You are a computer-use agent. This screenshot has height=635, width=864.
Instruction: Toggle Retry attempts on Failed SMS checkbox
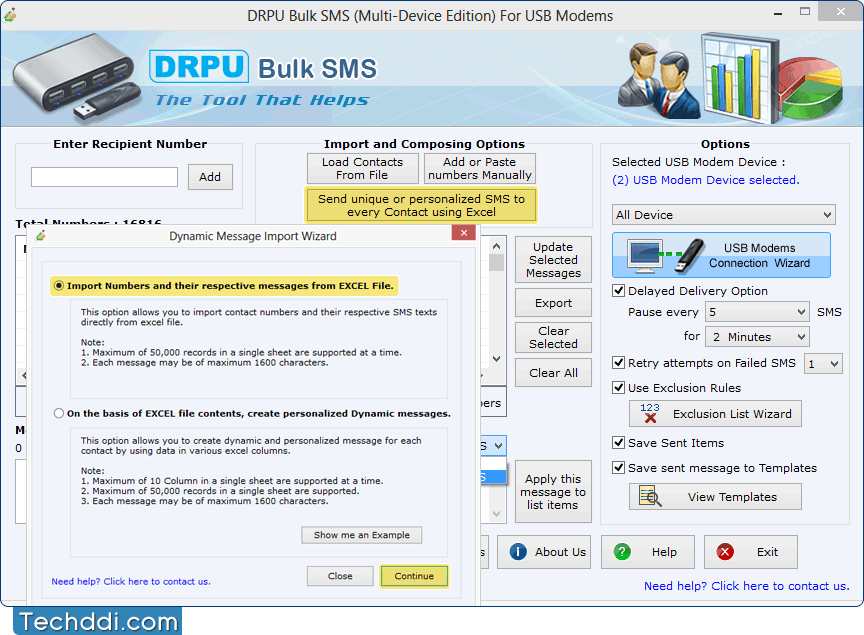coord(618,363)
